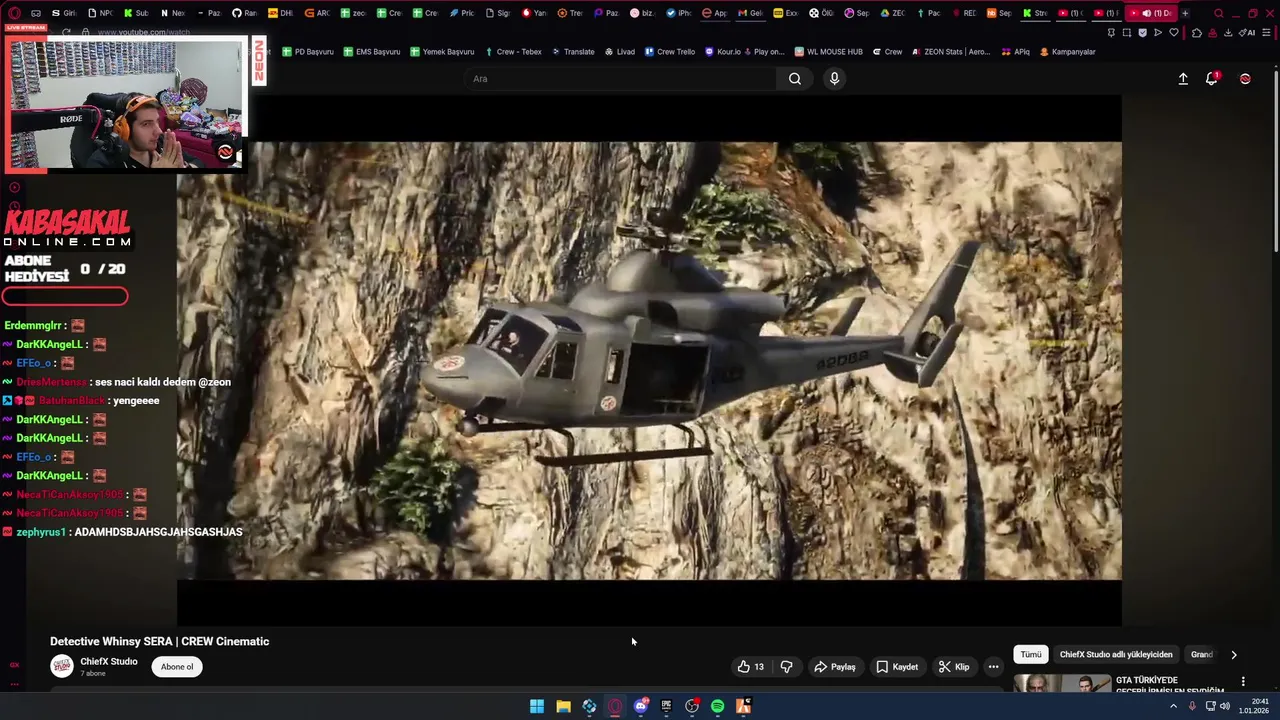Open the suggested video thumbnail 'GTA TÜRKİYE'DE'
Image resolution: width=1280 pixels, height=720 pixels.
pyautogui.click(x=1062, y=684)
